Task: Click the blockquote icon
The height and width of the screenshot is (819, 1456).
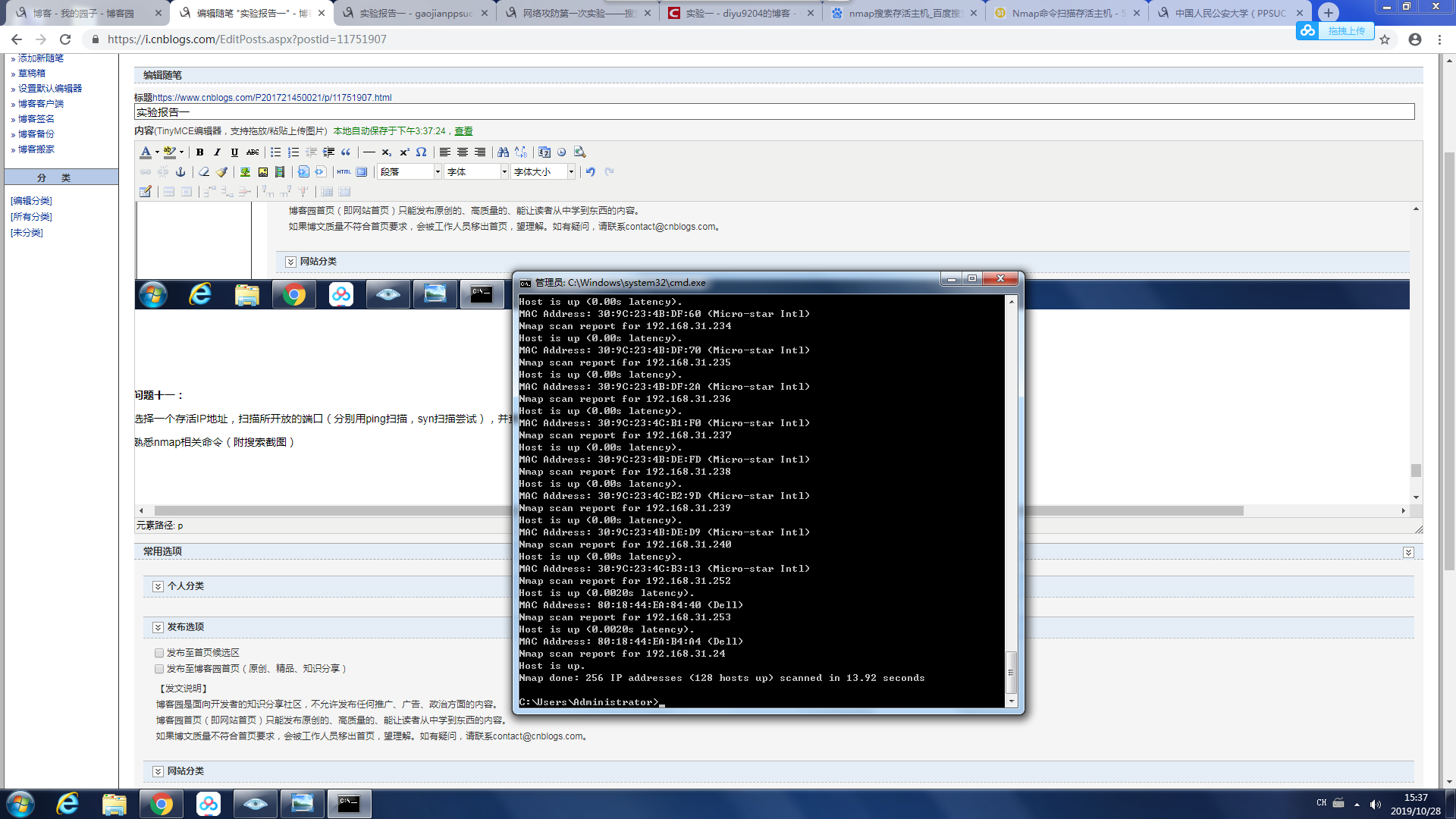Action: 346,152
